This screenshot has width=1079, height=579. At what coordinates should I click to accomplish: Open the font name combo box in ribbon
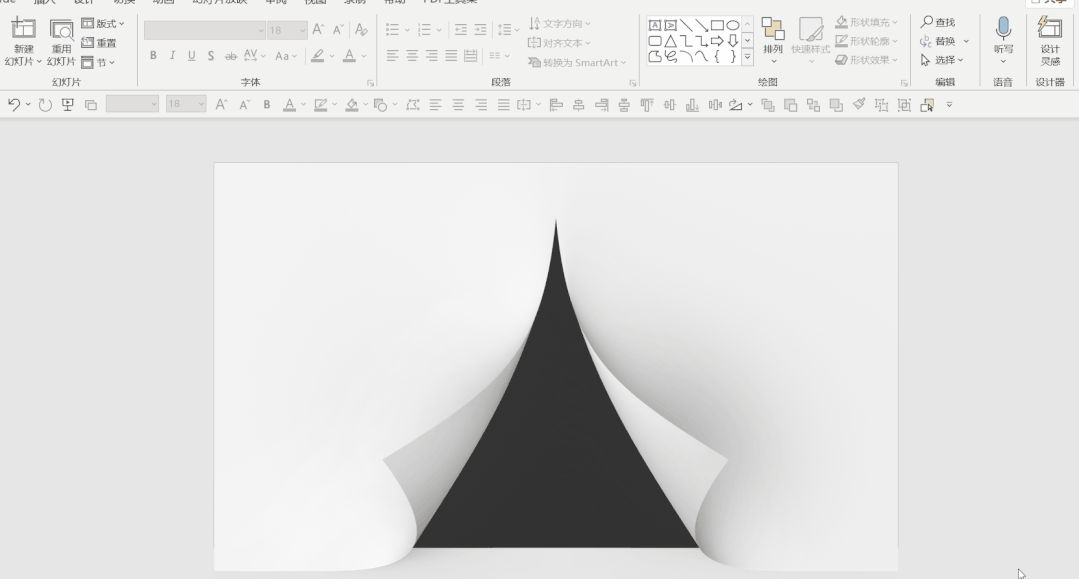204,30
